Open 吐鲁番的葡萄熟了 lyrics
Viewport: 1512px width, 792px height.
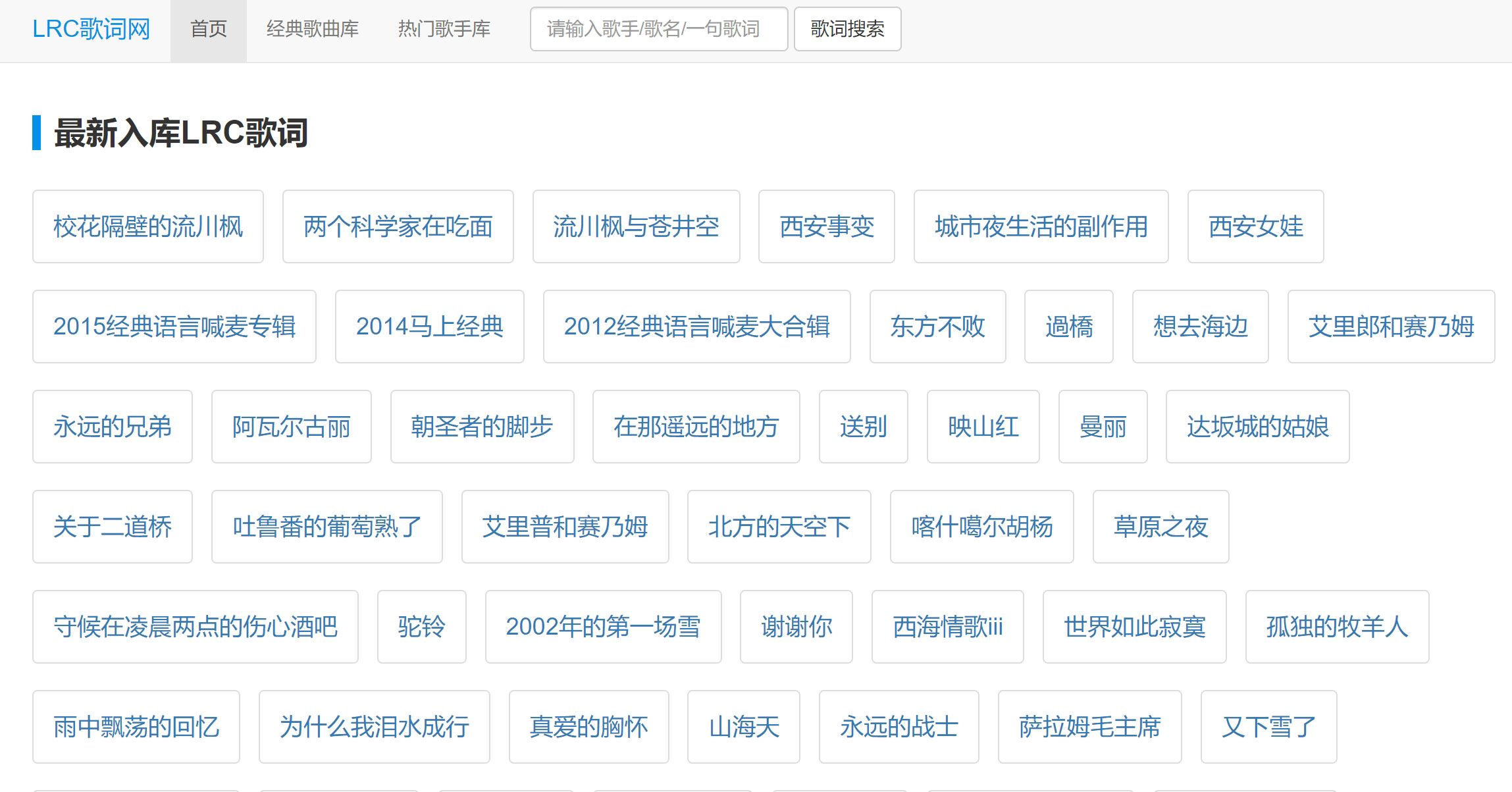coord(327,527)
